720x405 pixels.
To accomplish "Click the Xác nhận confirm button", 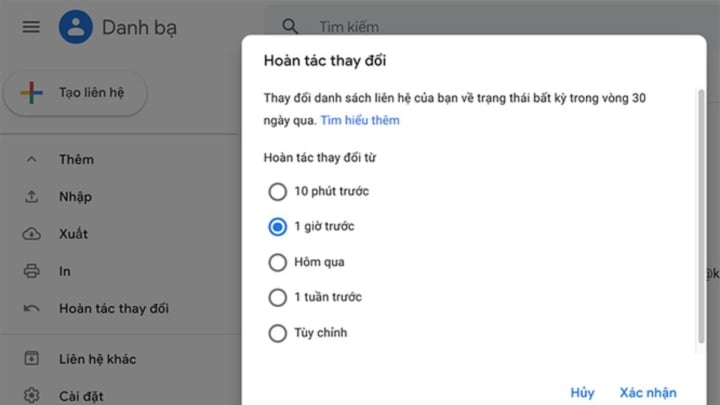I will (648, 393).
